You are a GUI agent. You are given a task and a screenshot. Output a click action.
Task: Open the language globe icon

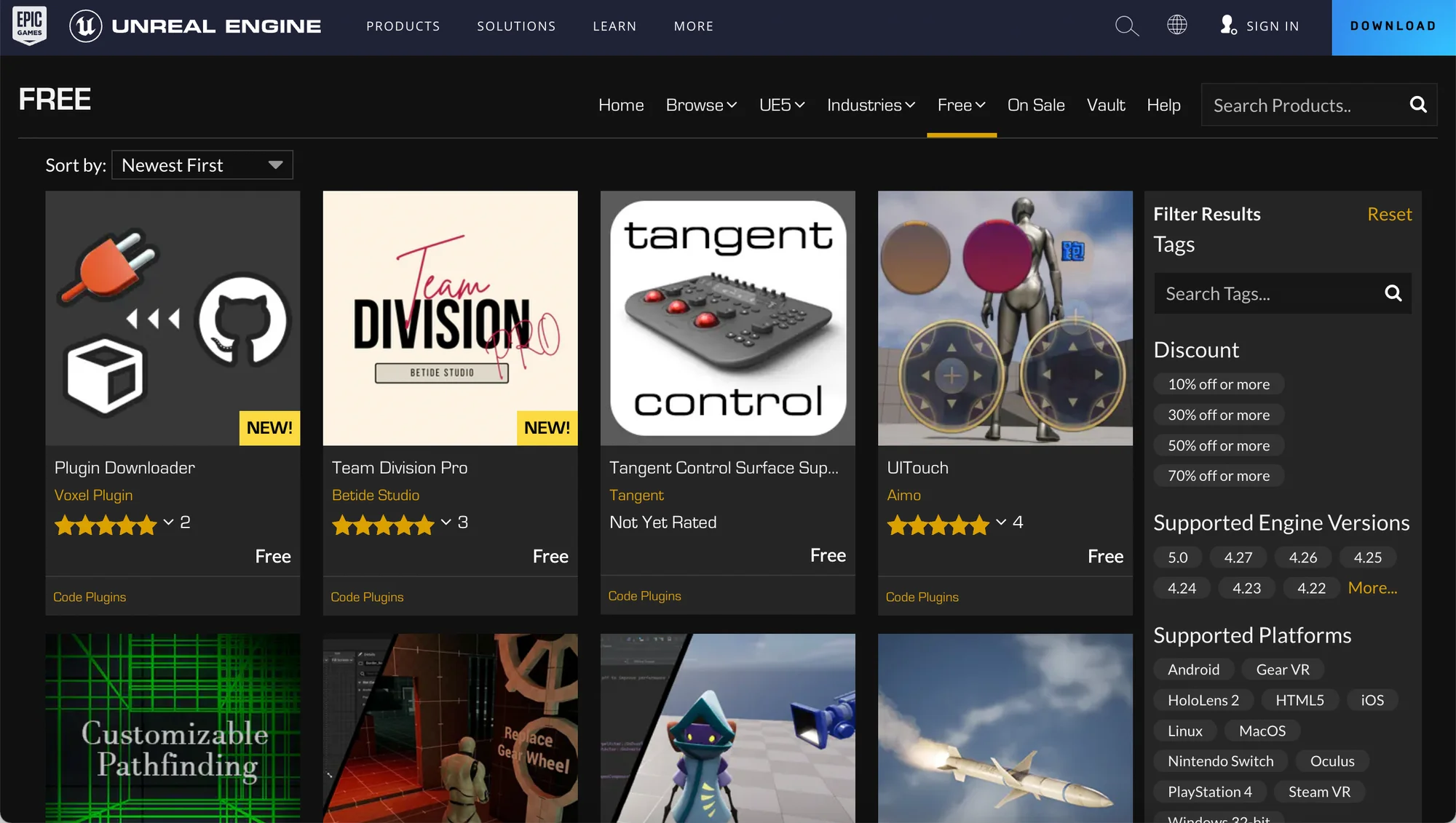[1177, 25]
